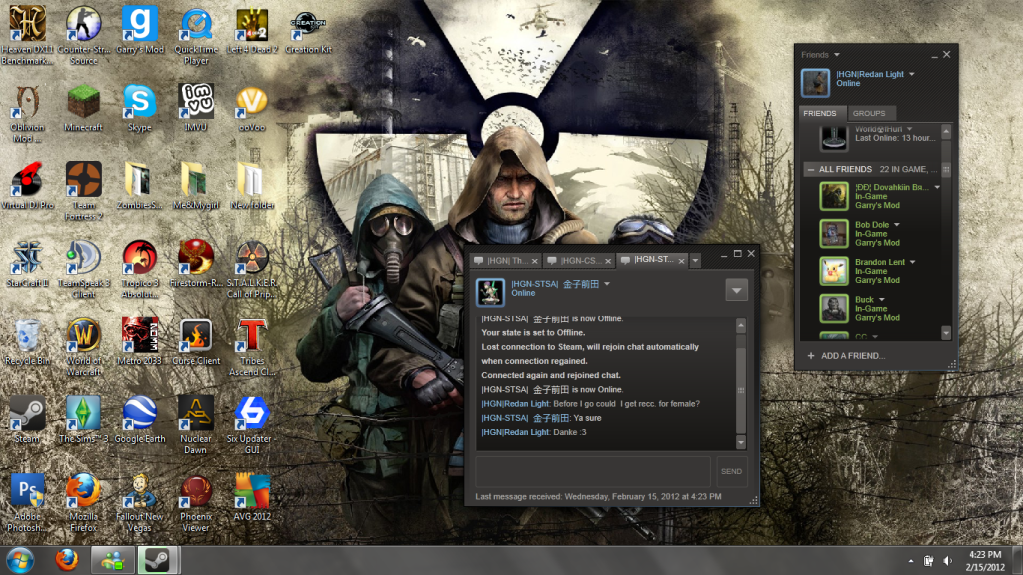This screenshot has width=1023, height=575.
Task: Open Virtual DJ Pro icon
Action: pyautogui.click(x=27, y=186)
